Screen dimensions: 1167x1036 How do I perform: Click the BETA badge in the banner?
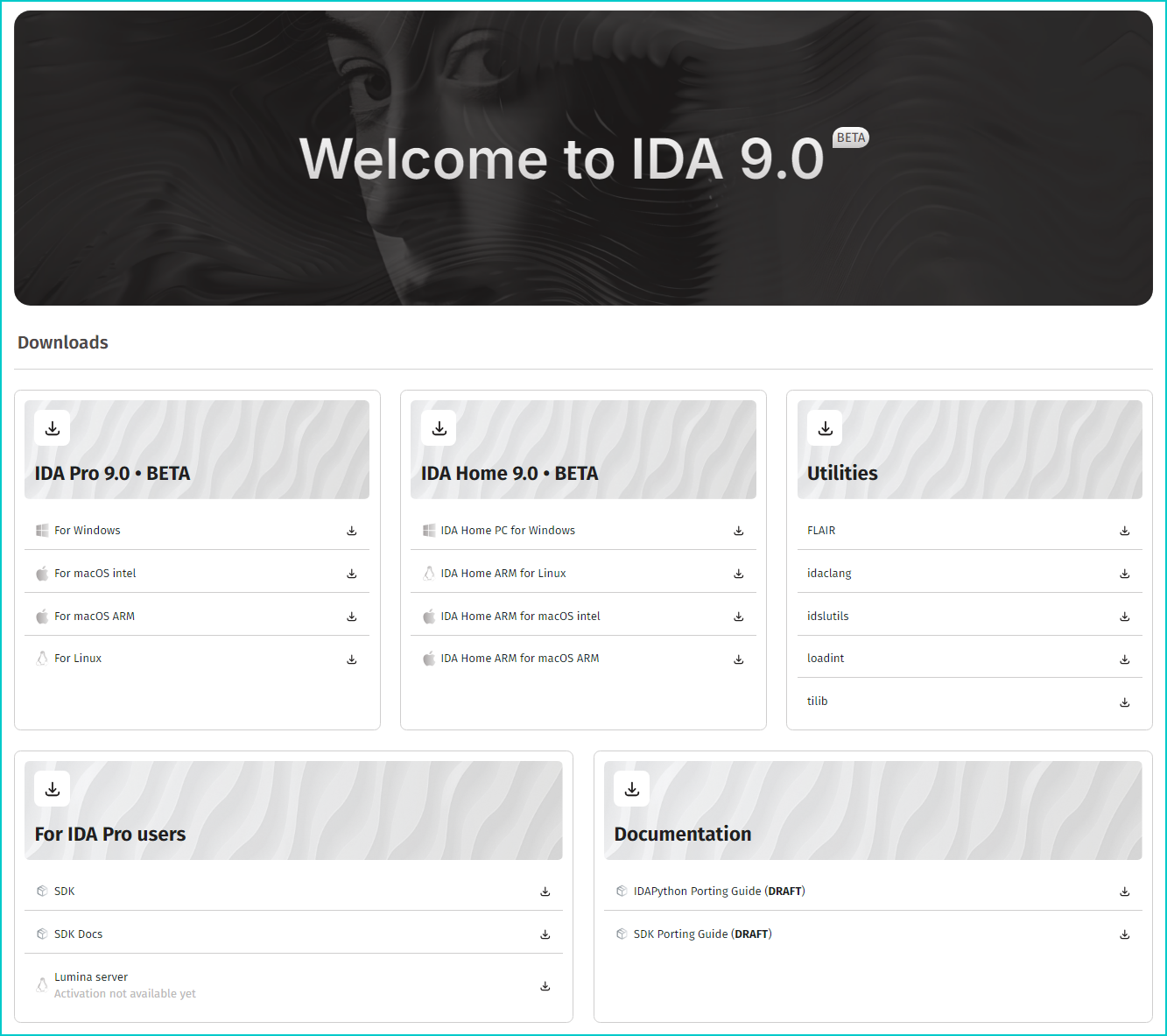[x=851, y=137]
